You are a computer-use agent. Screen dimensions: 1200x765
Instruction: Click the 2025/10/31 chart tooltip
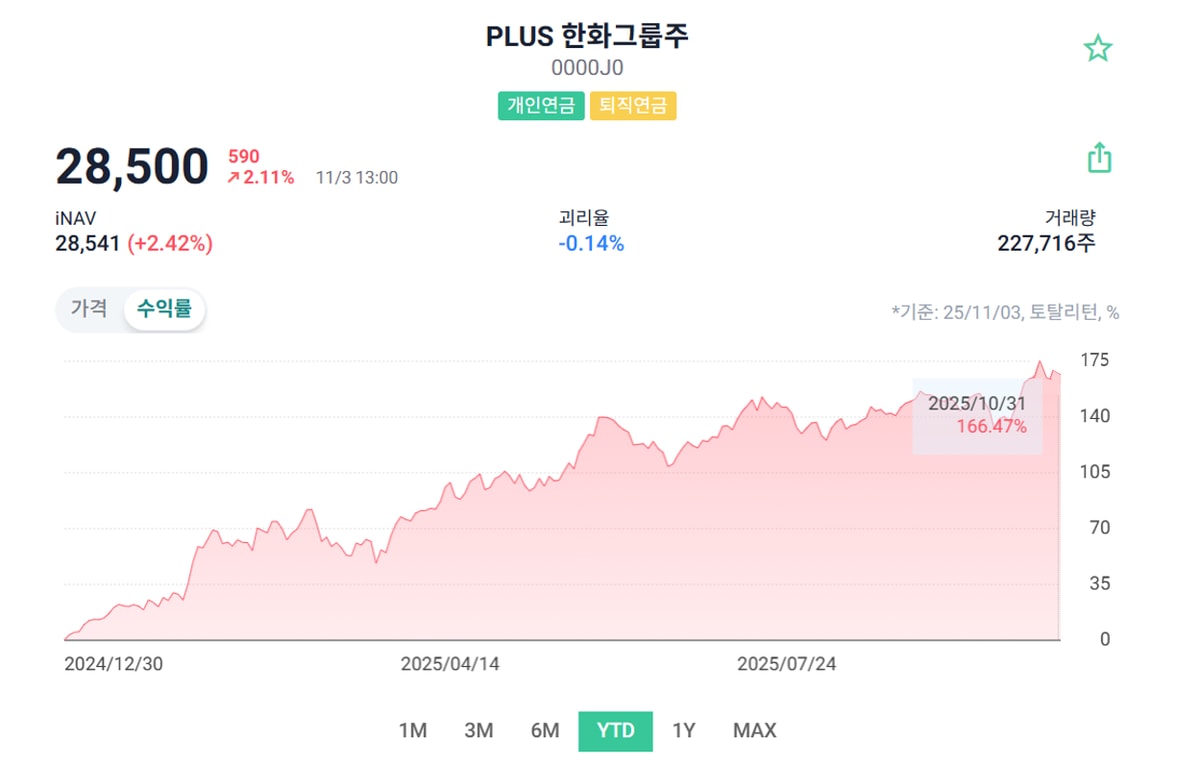pos(977,415)
